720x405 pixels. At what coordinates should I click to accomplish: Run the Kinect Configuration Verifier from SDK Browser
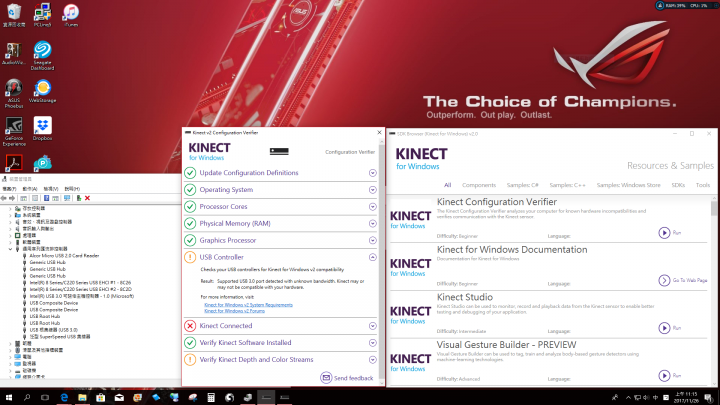point(669,233)
